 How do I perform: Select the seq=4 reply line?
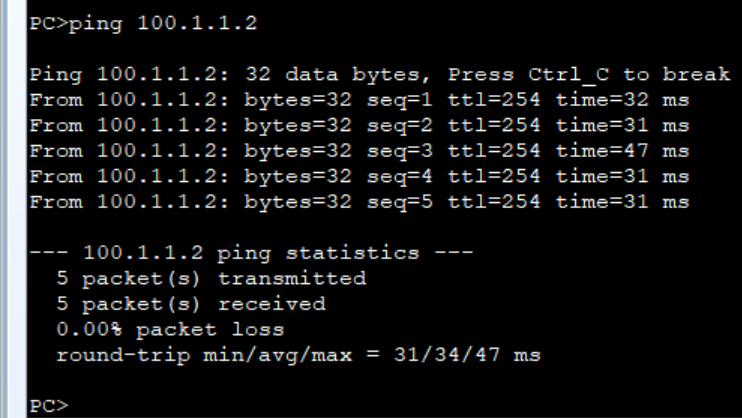pyautogui.click(x=359, y=177)
